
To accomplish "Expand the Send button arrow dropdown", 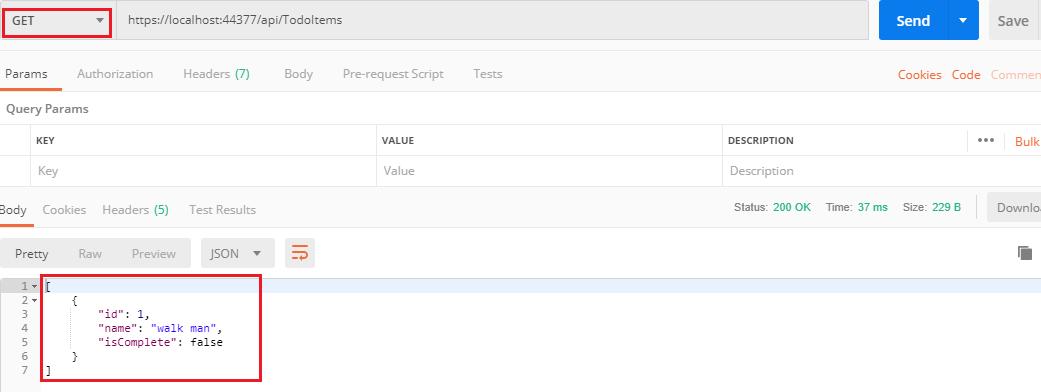I will 963,21.
